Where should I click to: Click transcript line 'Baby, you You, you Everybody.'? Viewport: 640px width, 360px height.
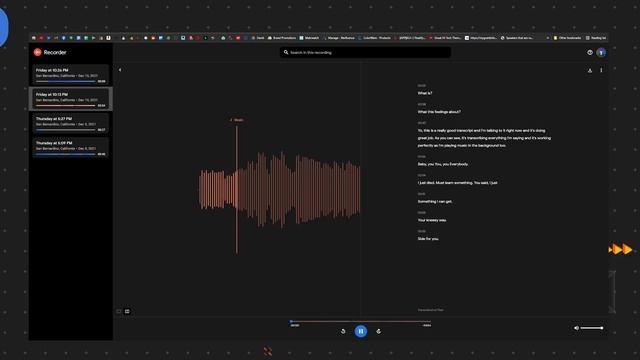pos(443,164)
